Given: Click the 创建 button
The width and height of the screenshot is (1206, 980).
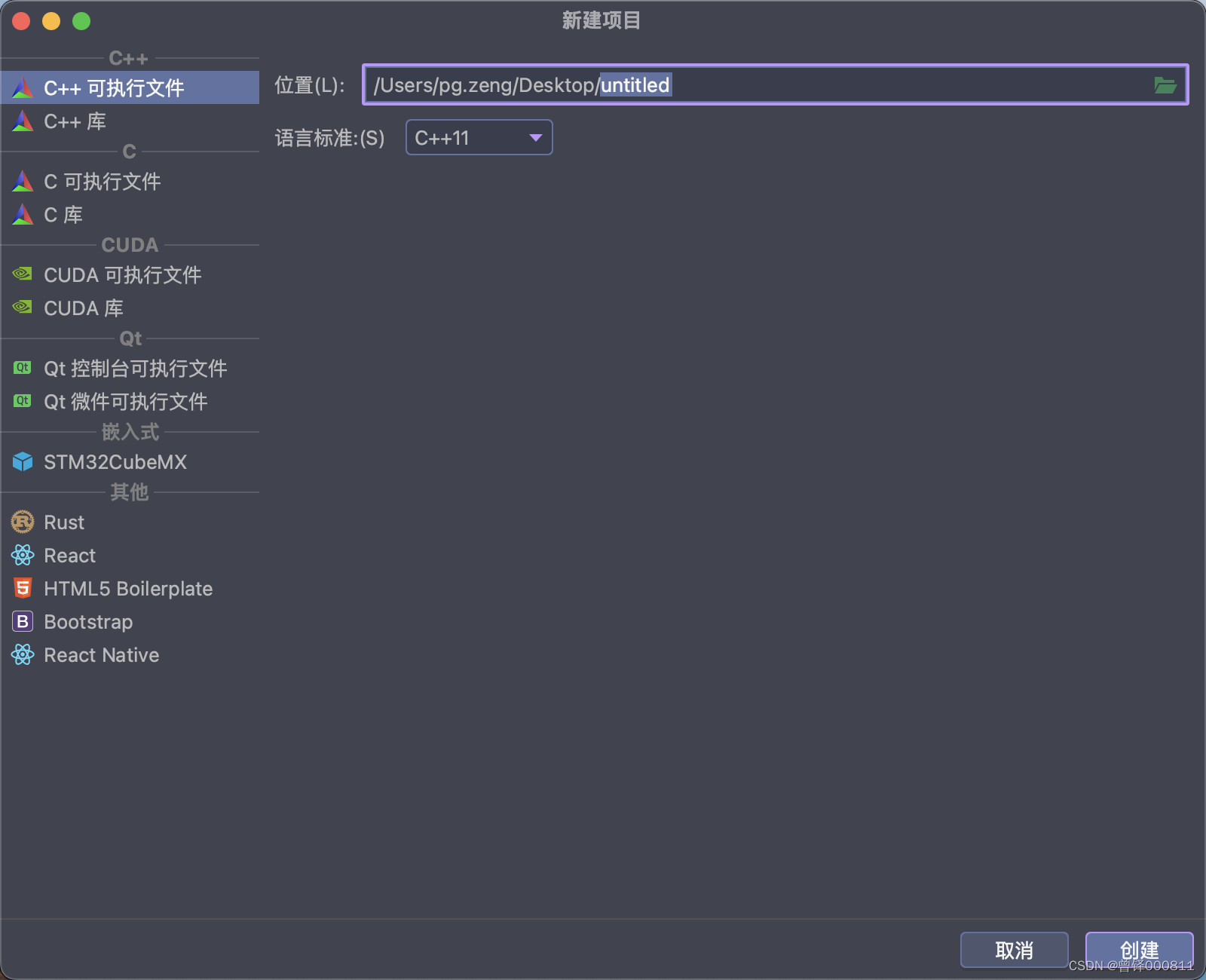Looking at the screenshot, I should (1139, 950).
